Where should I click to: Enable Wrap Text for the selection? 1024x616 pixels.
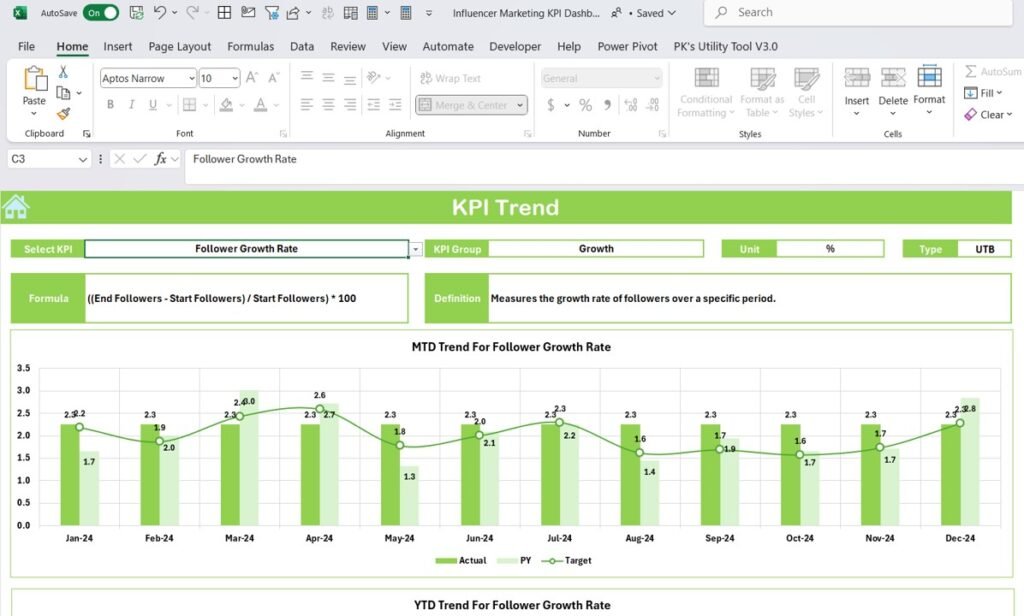[x=450, y=78]
